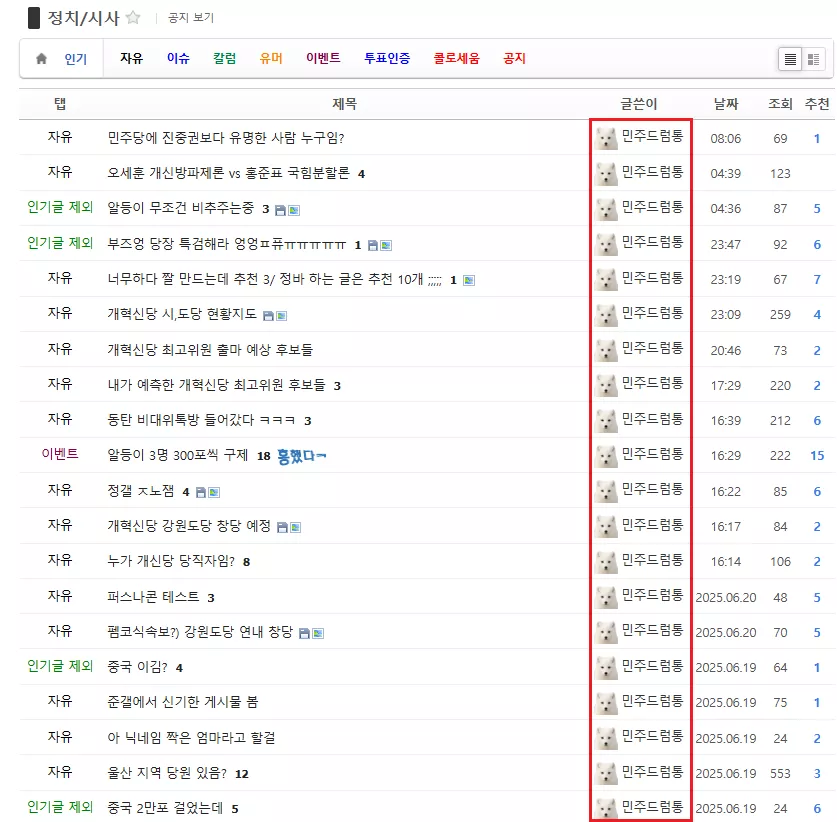837x822 pixels.
Task: Open post 동탄 비대위톡방 들어갔다 ㅋㅋㅋ
Action: pyautogui.click(x=201, y=421)
